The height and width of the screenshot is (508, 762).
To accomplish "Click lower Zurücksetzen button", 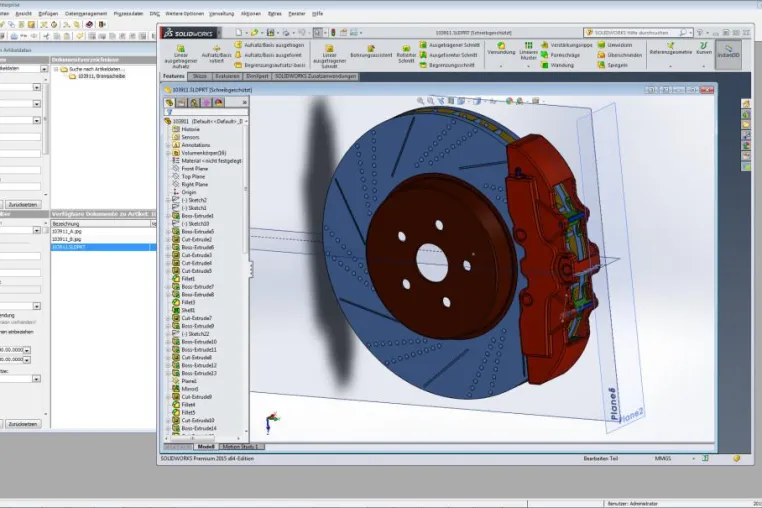I will [22, 424].
